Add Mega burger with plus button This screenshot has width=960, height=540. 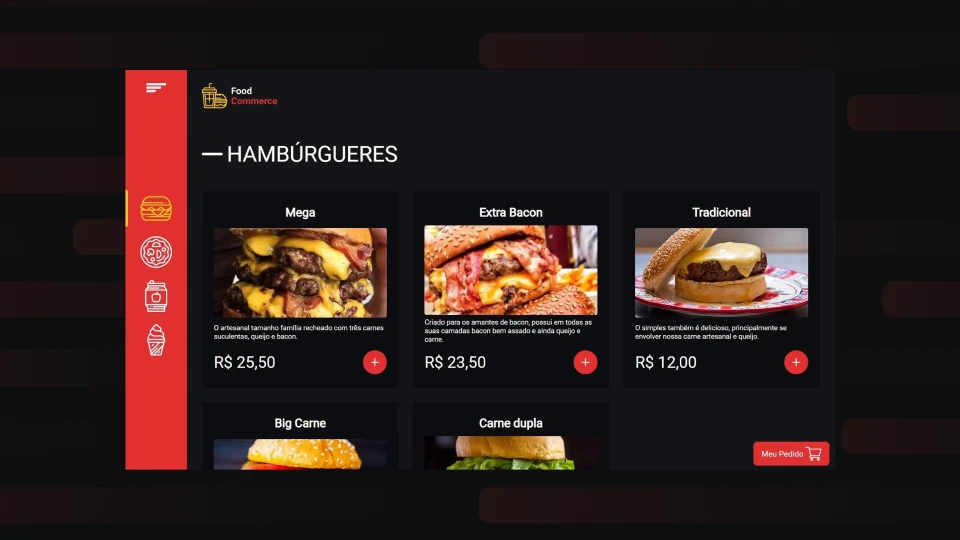click(375, 362)
